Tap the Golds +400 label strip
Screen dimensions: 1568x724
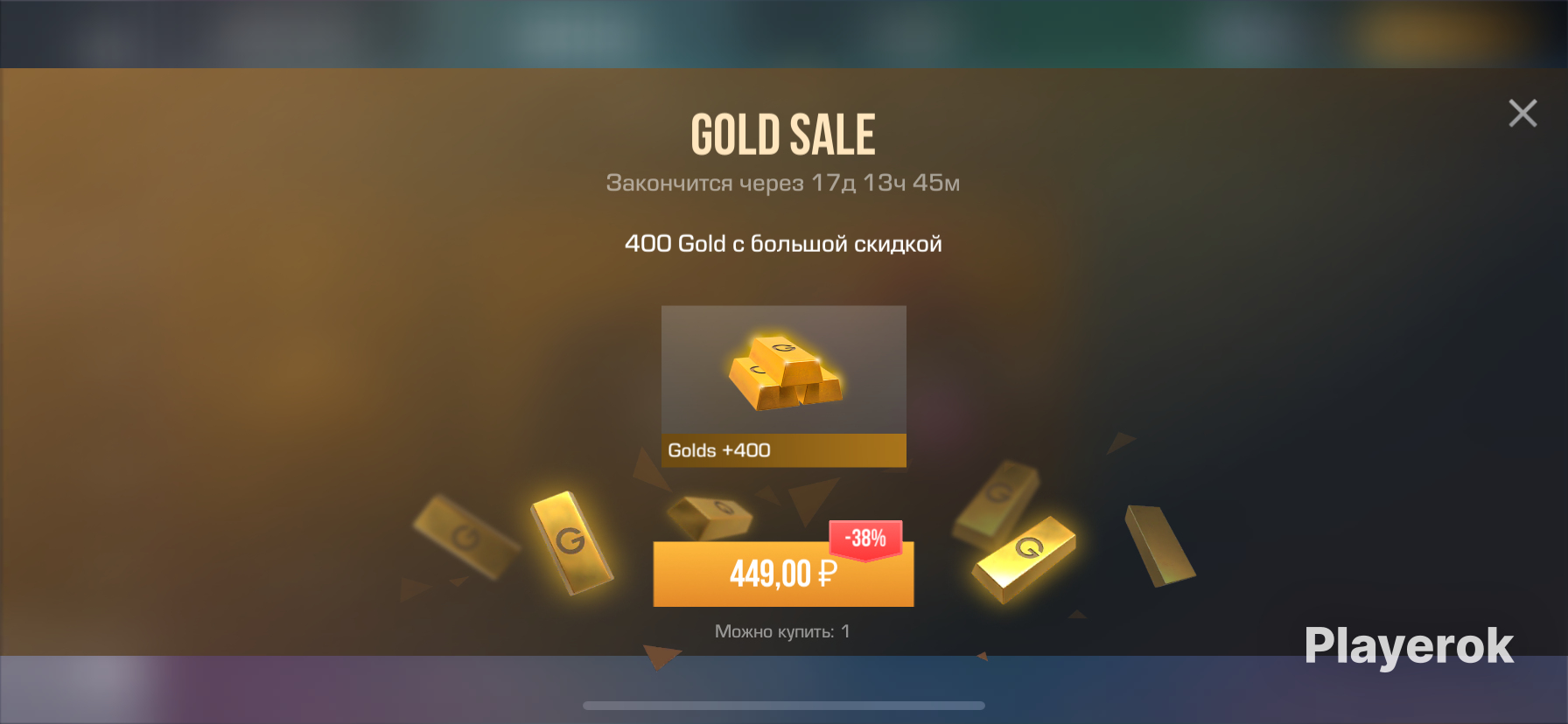coord(783,450)
